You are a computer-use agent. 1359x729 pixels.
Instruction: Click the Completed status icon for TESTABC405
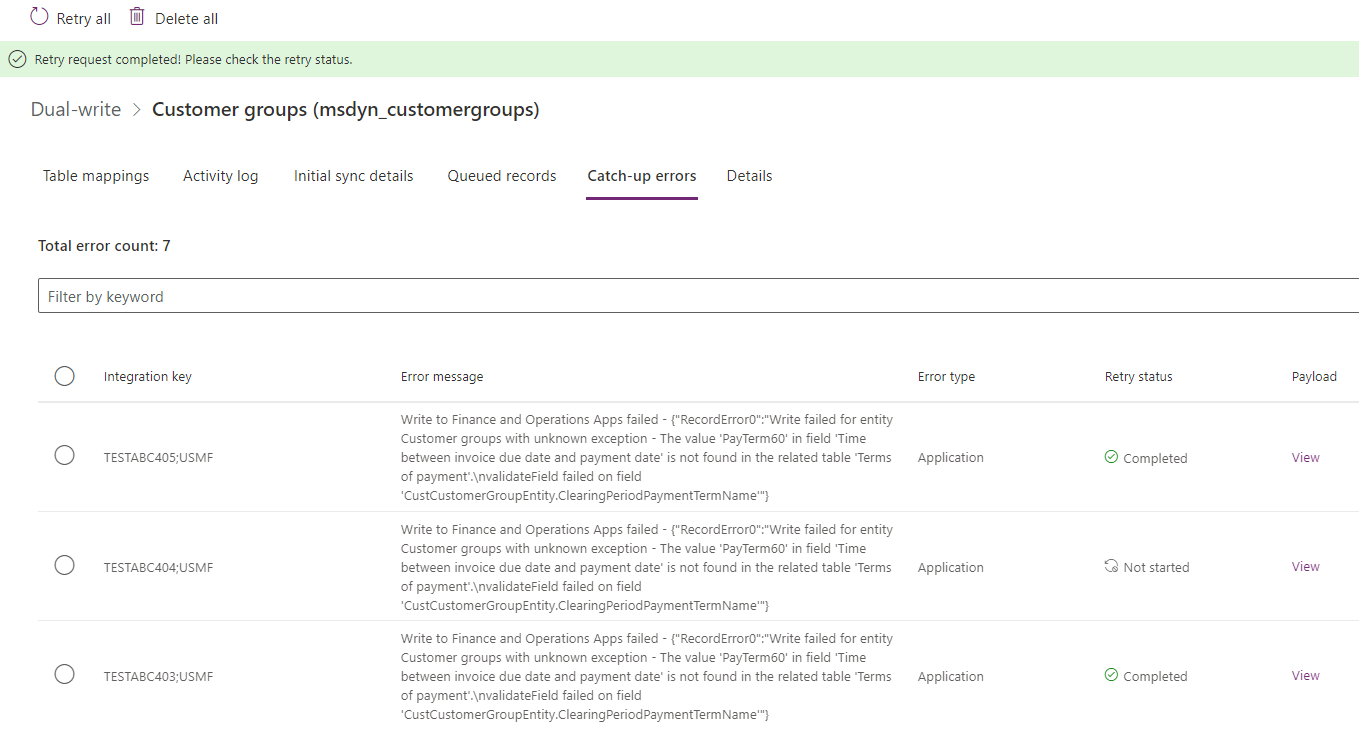(1111, 457)
